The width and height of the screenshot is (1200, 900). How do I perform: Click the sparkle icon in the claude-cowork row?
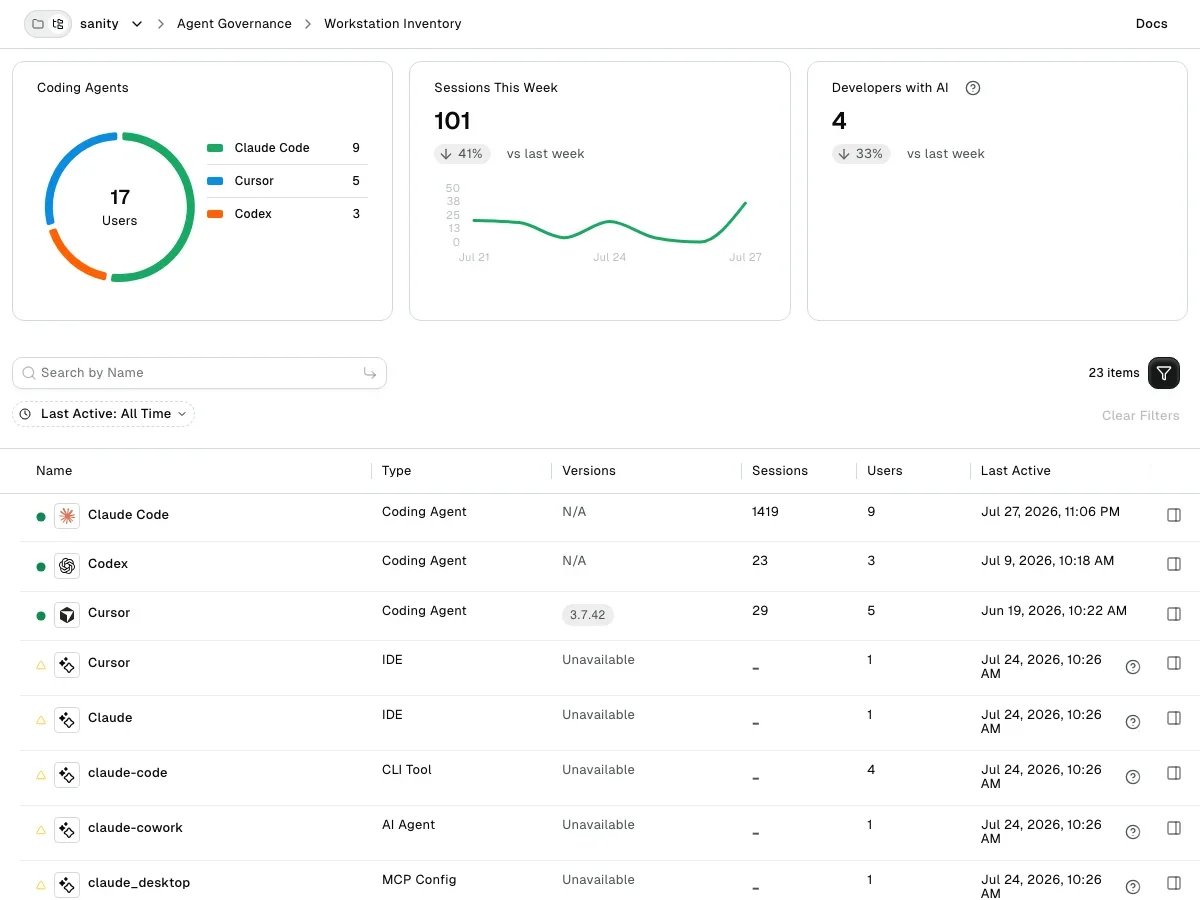tap(67, 829)
